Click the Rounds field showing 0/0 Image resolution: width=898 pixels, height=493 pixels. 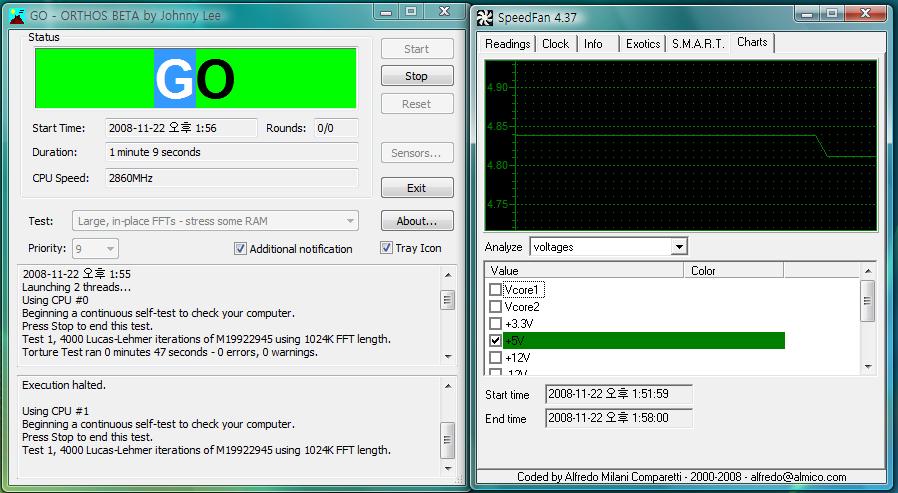(336, 128)
